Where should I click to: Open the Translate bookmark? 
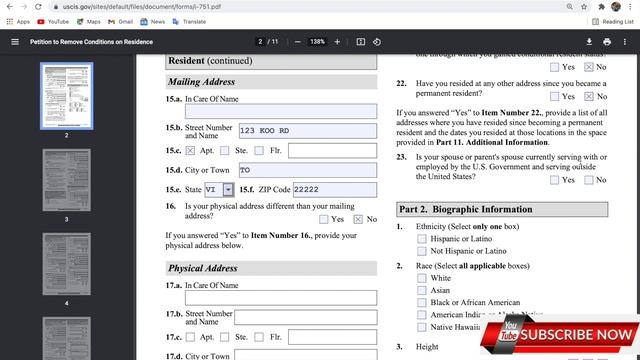[189, 22]
